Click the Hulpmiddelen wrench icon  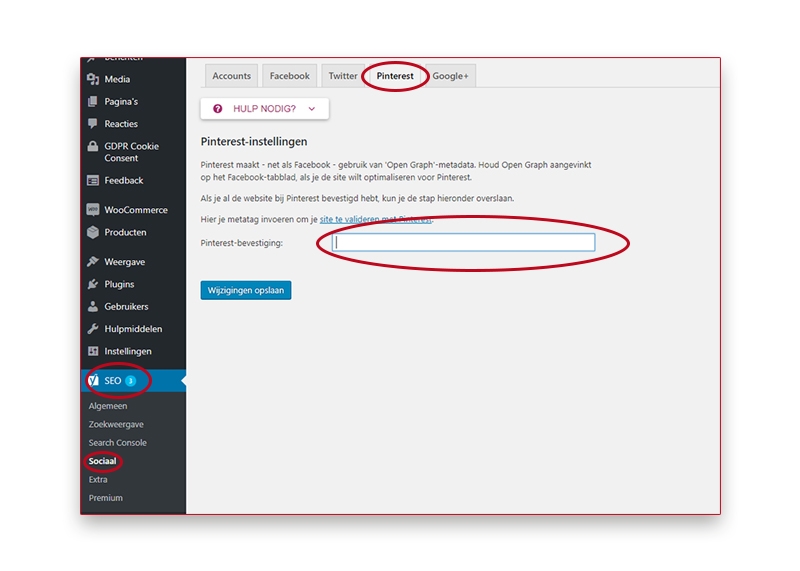tap(93, 329)
